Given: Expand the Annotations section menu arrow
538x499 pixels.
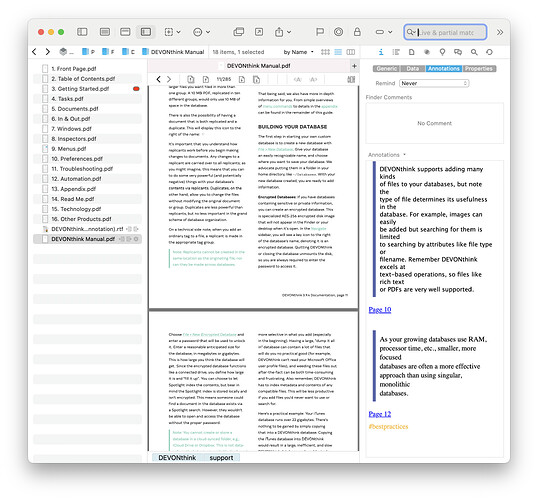Looking at the screenshot, I should coord(405,154).
